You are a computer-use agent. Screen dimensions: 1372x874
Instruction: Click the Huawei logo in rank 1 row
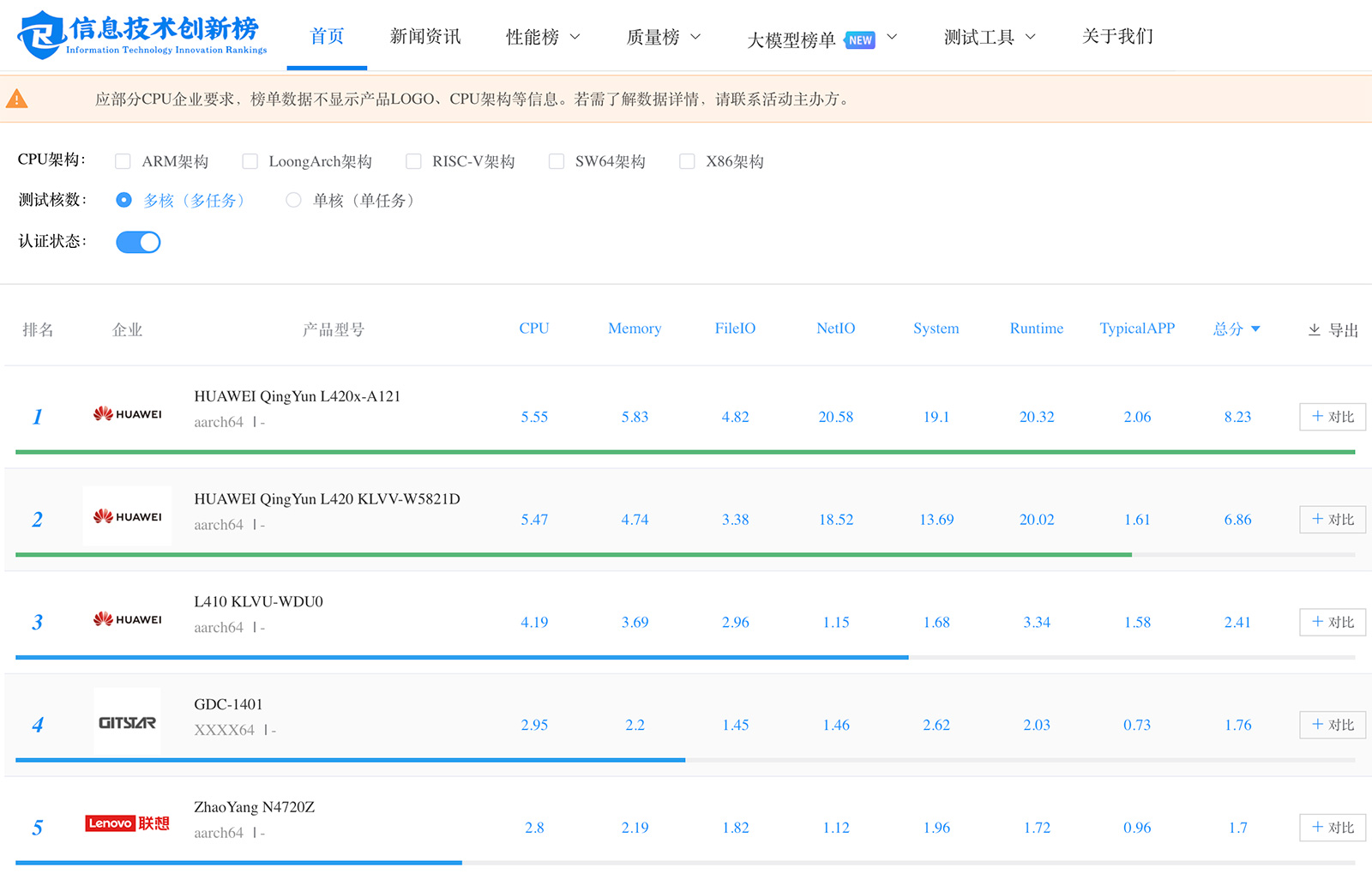[x=127, y=414]
